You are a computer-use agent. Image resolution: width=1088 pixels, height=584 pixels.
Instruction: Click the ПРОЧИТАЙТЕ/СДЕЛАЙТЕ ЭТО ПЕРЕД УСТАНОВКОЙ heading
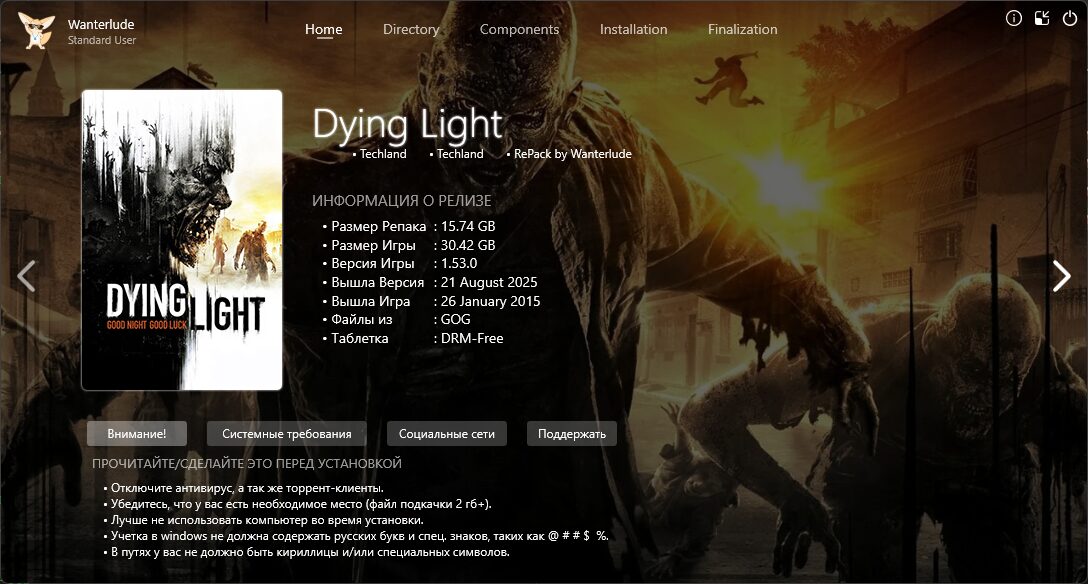coord(247,463)
